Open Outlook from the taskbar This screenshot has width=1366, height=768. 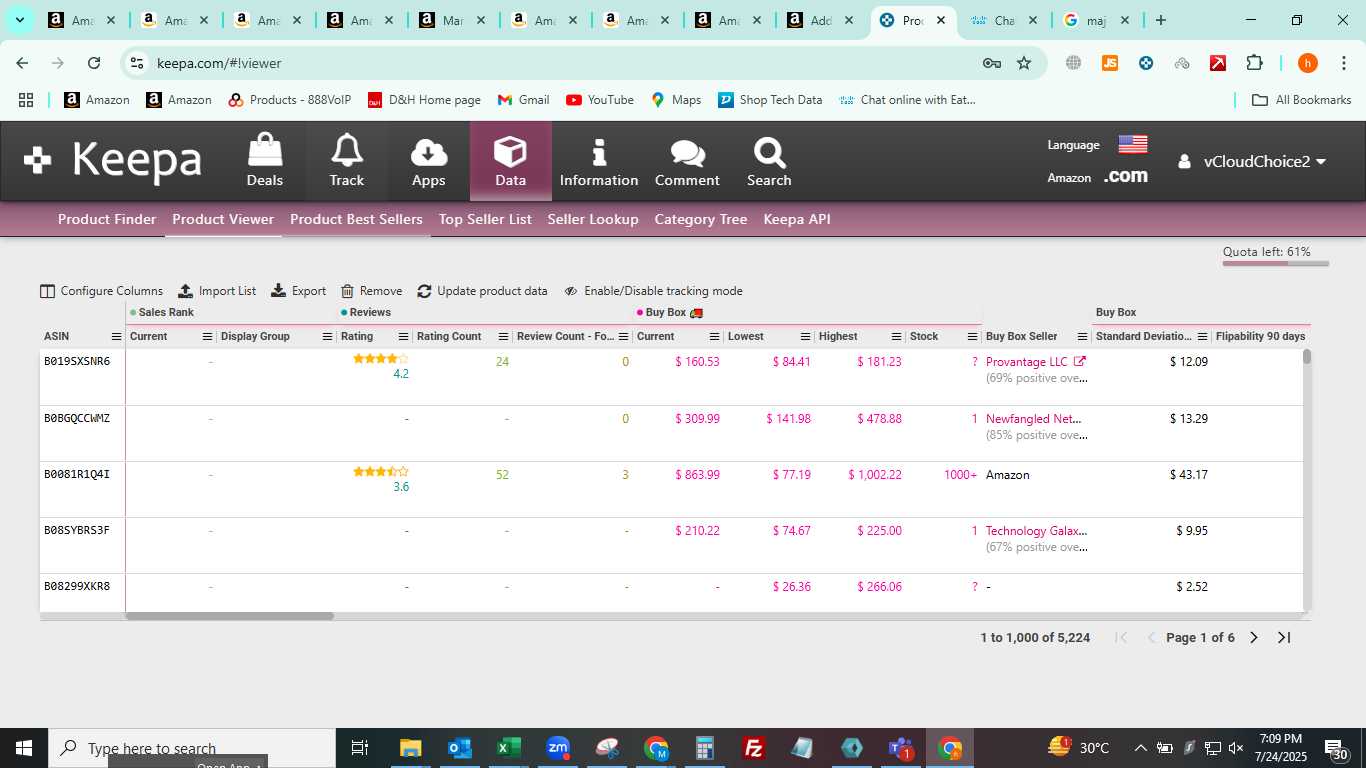point(460,748)
